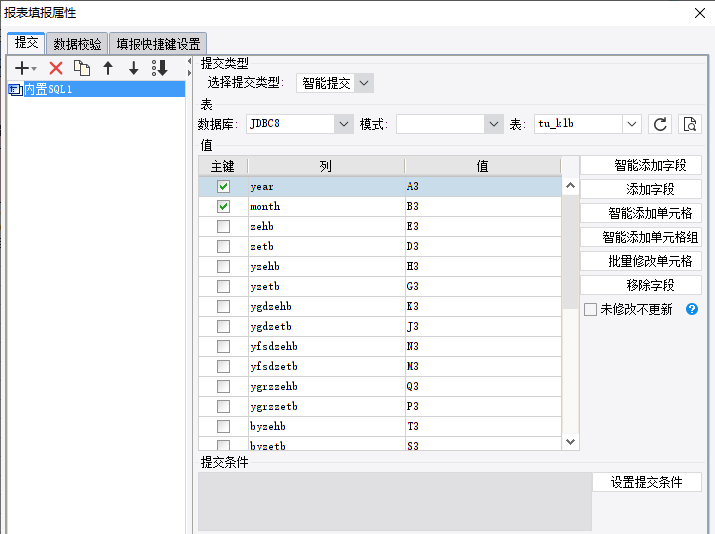Click the 值 column header
The height and width of the screenshot is (534, 715).
tap(482, 166)
